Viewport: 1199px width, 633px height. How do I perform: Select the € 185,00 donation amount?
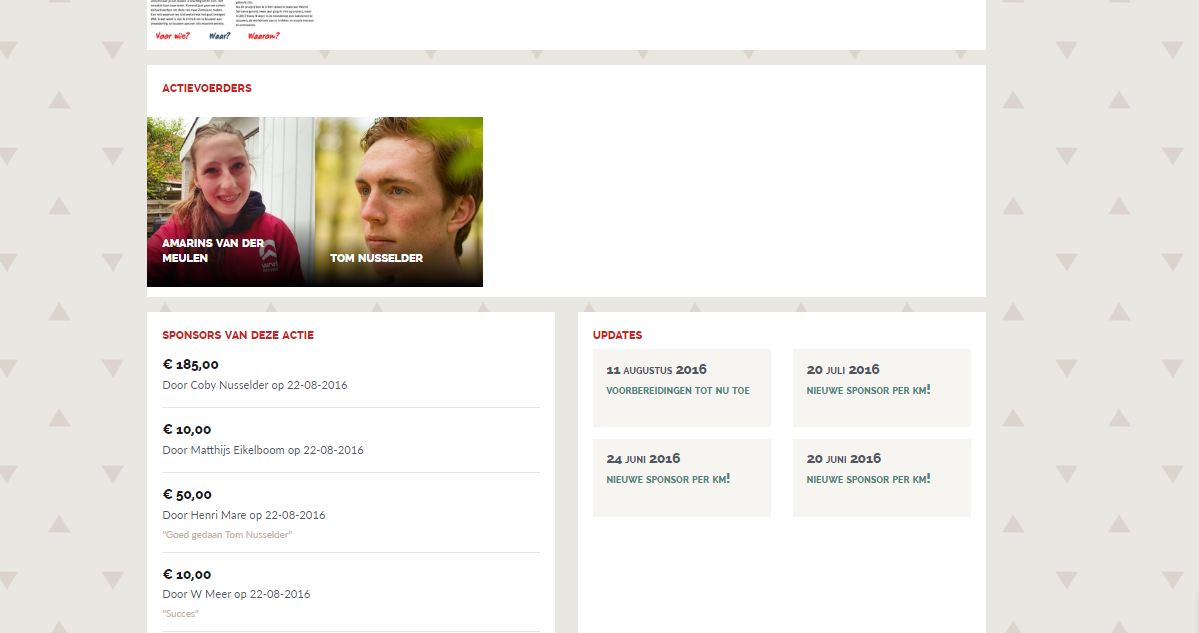pyautogui.click(x=190, y=365)
